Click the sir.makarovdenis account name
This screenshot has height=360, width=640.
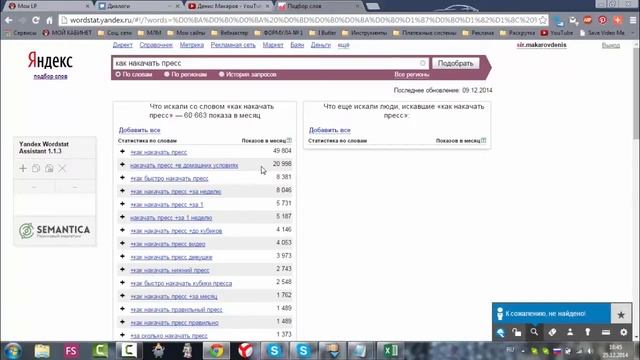pos(541,45)
